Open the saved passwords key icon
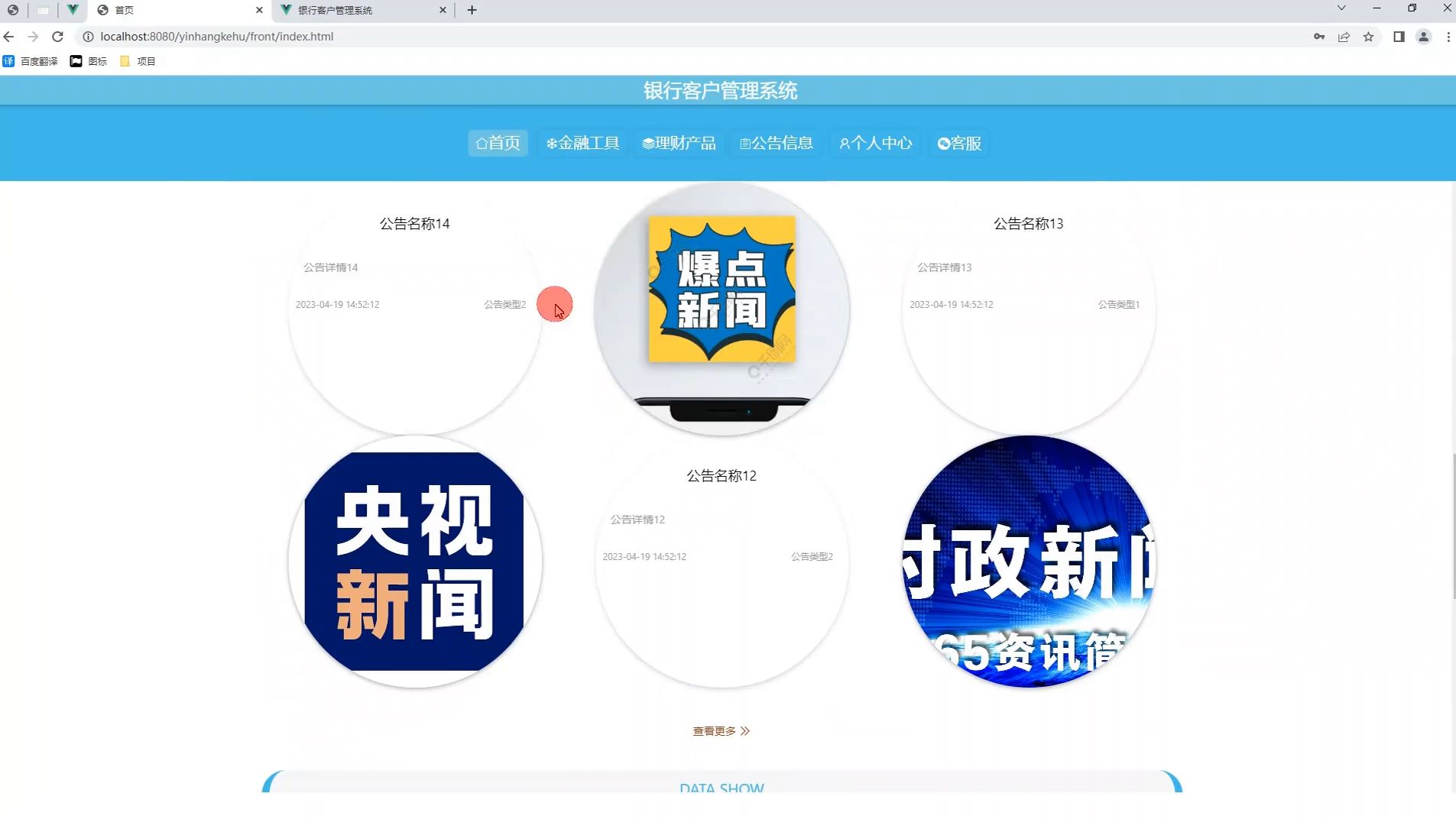1456x819 pixels. tap(1319, 37)
